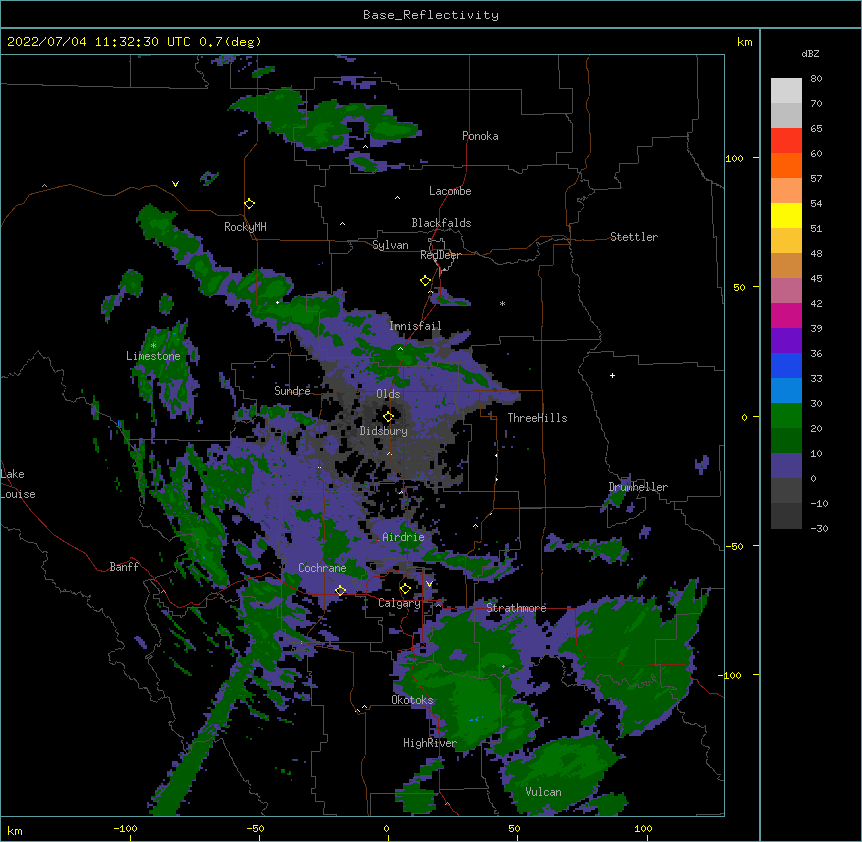Pick the yellow 51-54 dBZ legend swatch
This screenshot has width=862, height=842.
coord(786,215)
